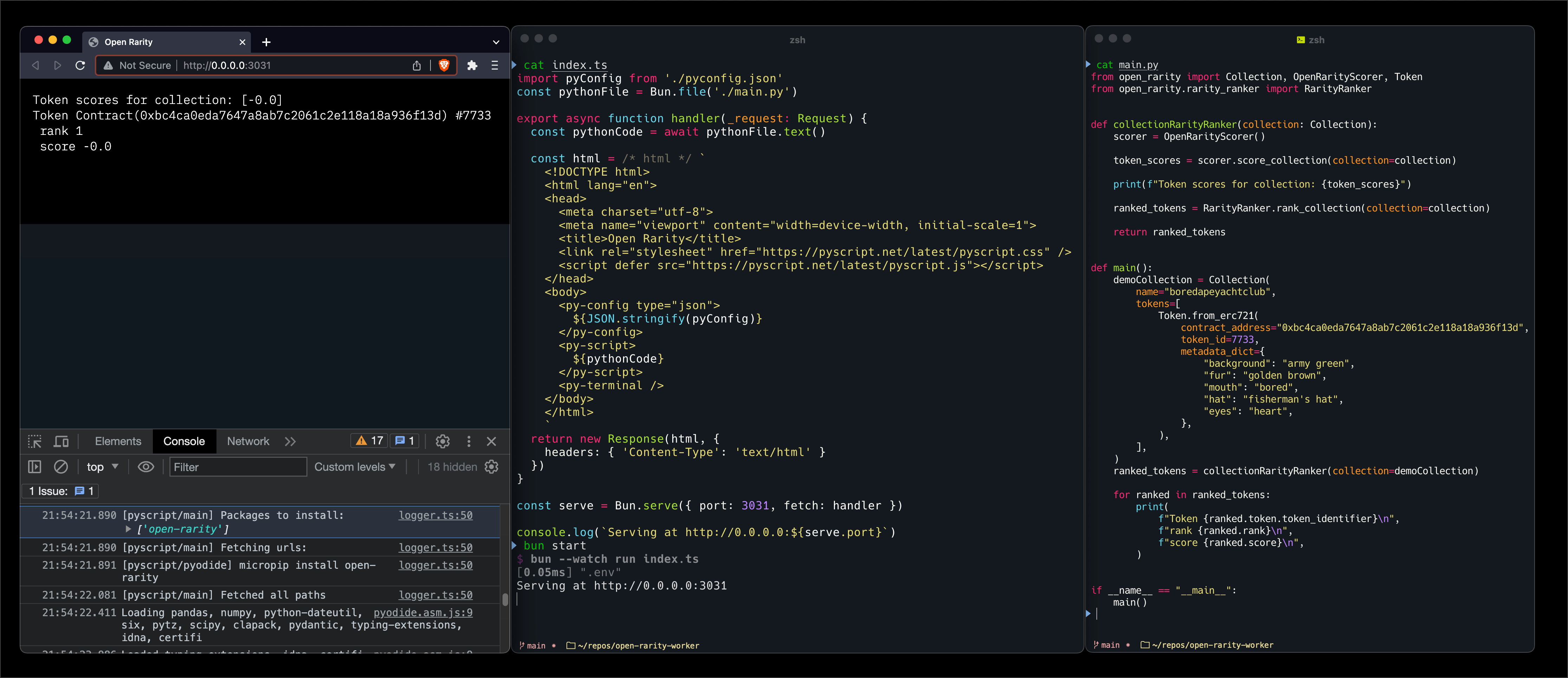This screenshot has width=1568, height=678.
Task: Open DevTools settings gear
Action: (442, 441)
